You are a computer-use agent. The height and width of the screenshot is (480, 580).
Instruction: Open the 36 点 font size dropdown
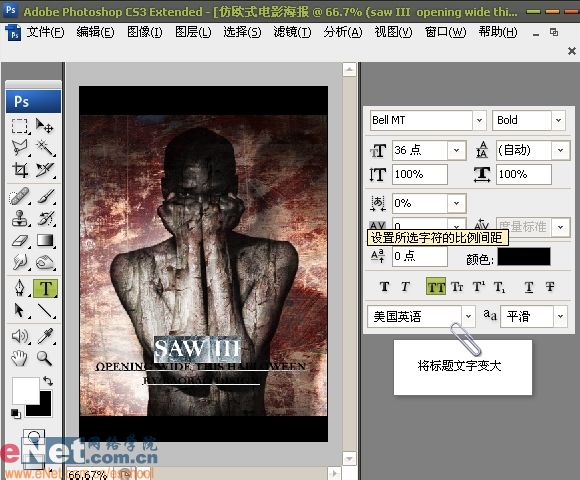(456, 150)
